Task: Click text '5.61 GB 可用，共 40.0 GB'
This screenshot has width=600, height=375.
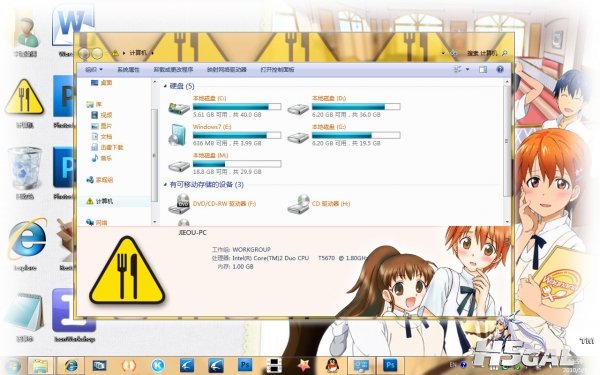Action: click(227, 114)
